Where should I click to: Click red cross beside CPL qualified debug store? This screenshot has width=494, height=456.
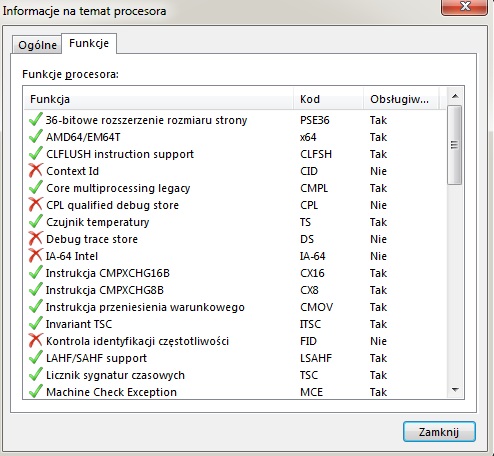tap(35, 204)
